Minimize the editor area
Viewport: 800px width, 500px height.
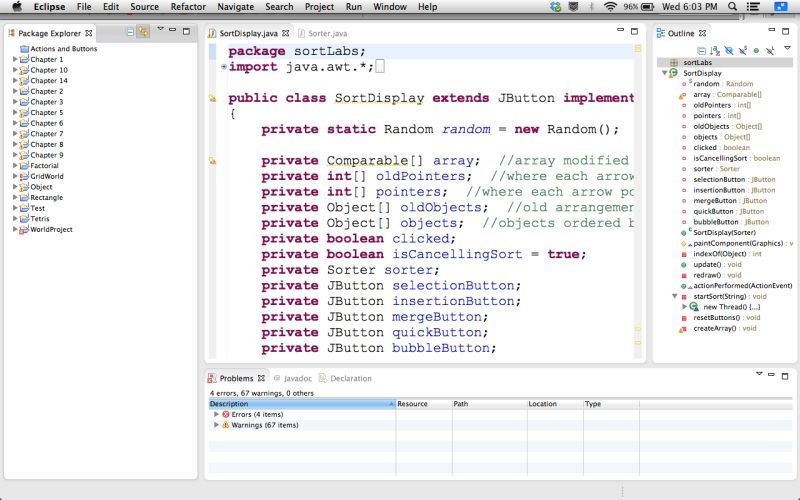[x=620, y=30]
